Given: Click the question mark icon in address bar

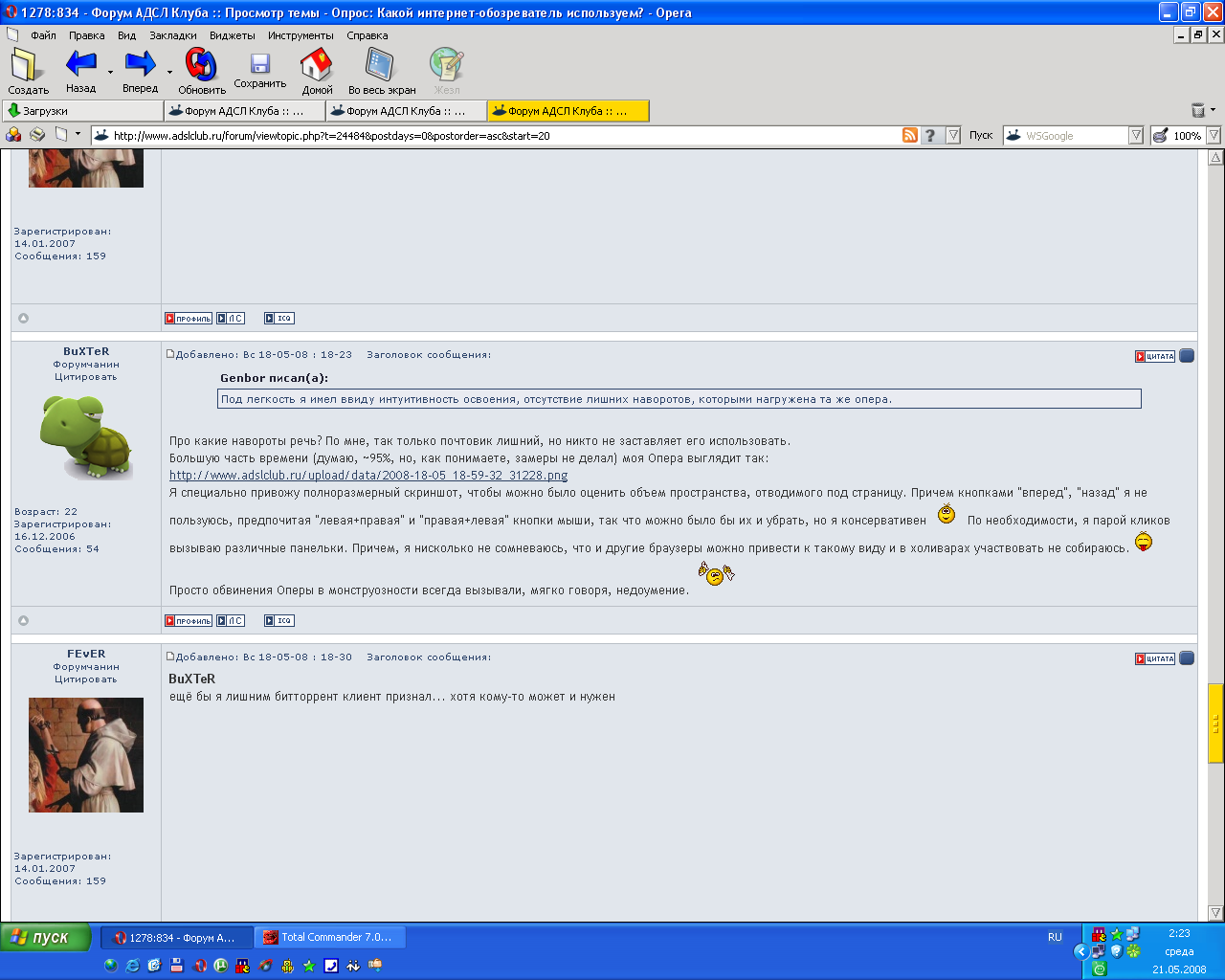Looking at the screenshot, I should [x=929, y=135].
